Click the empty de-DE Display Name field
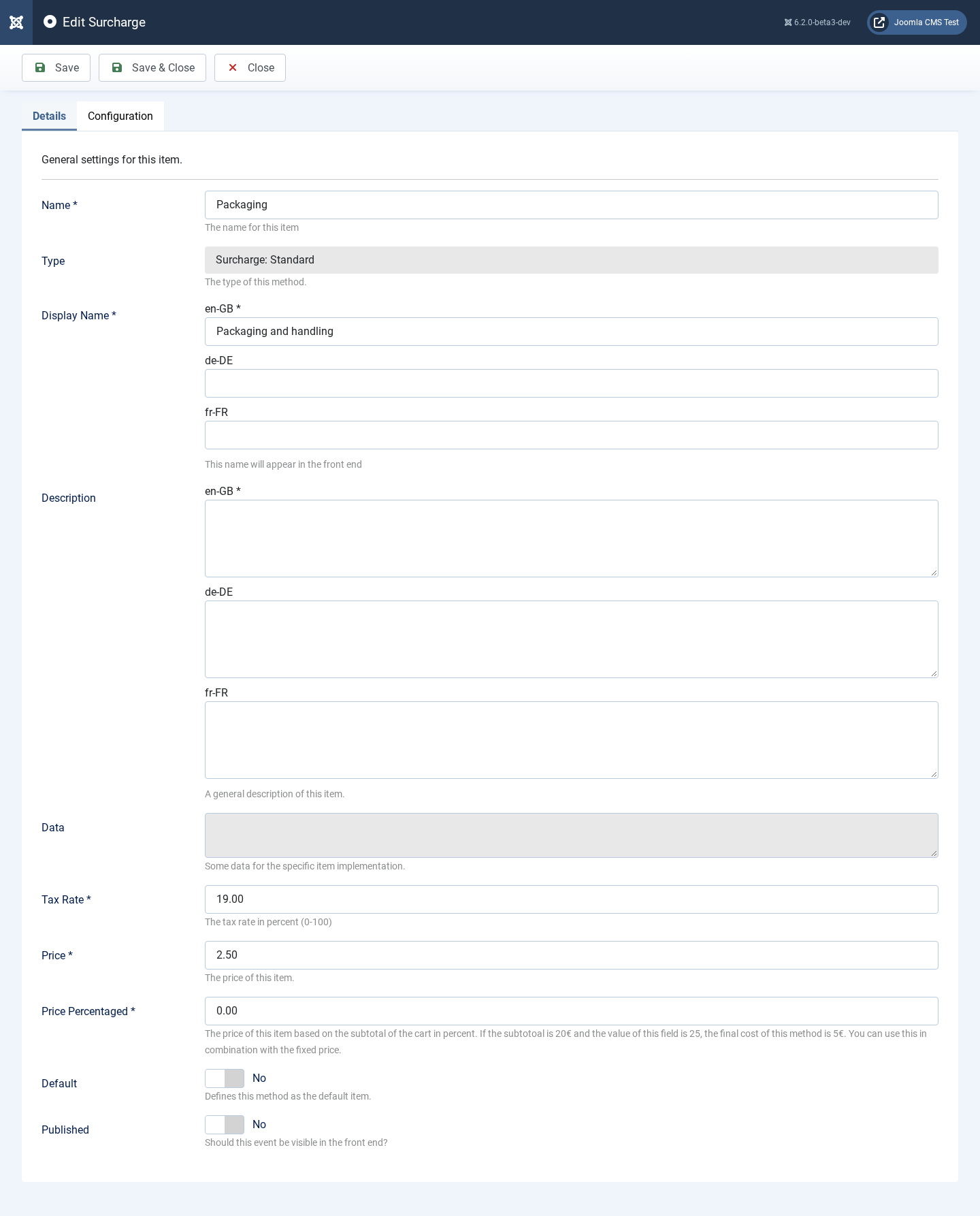Screen dimensions: 980x1216 point(572,383)
